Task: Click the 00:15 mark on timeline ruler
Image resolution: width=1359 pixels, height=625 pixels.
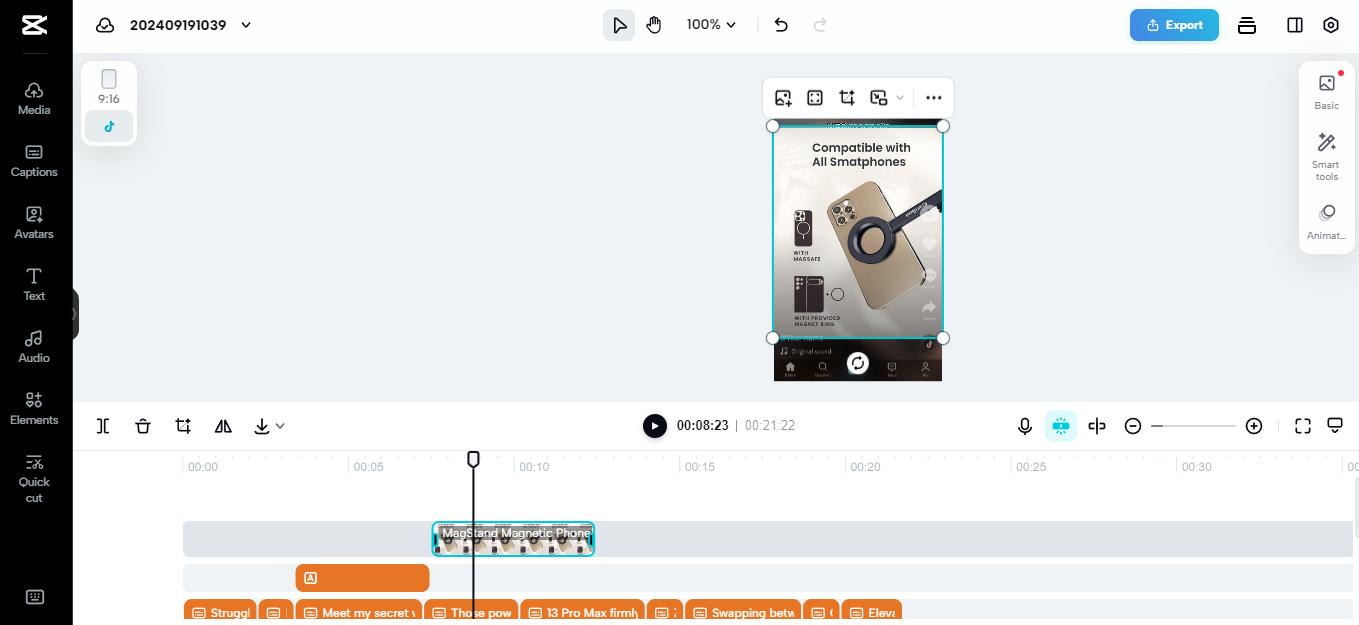Action: (x=699, y=467)
